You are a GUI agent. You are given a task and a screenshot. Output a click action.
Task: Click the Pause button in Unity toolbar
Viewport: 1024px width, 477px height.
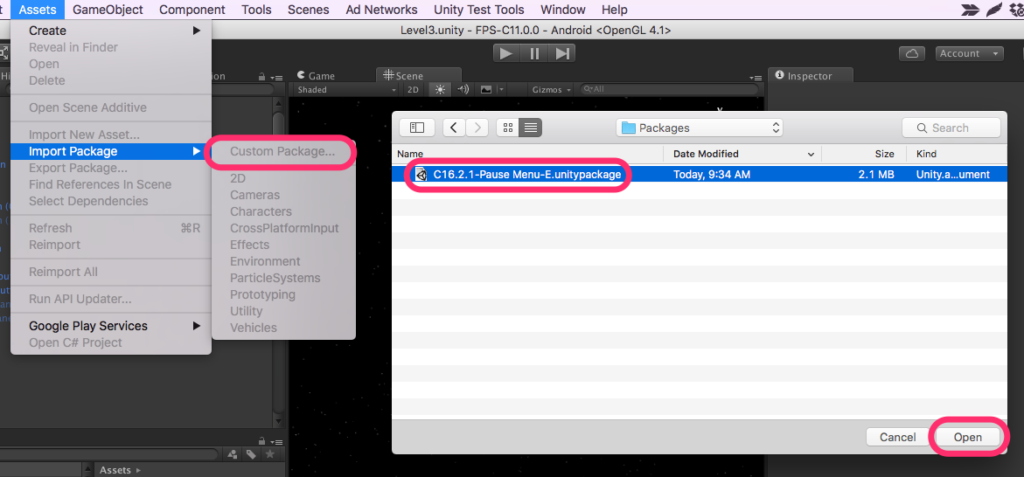[x=534, y=54]
